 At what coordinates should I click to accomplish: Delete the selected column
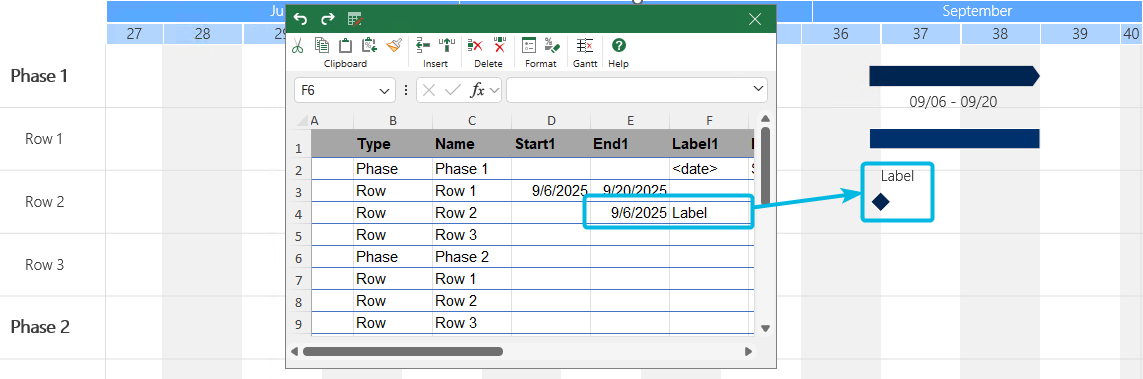500,45
